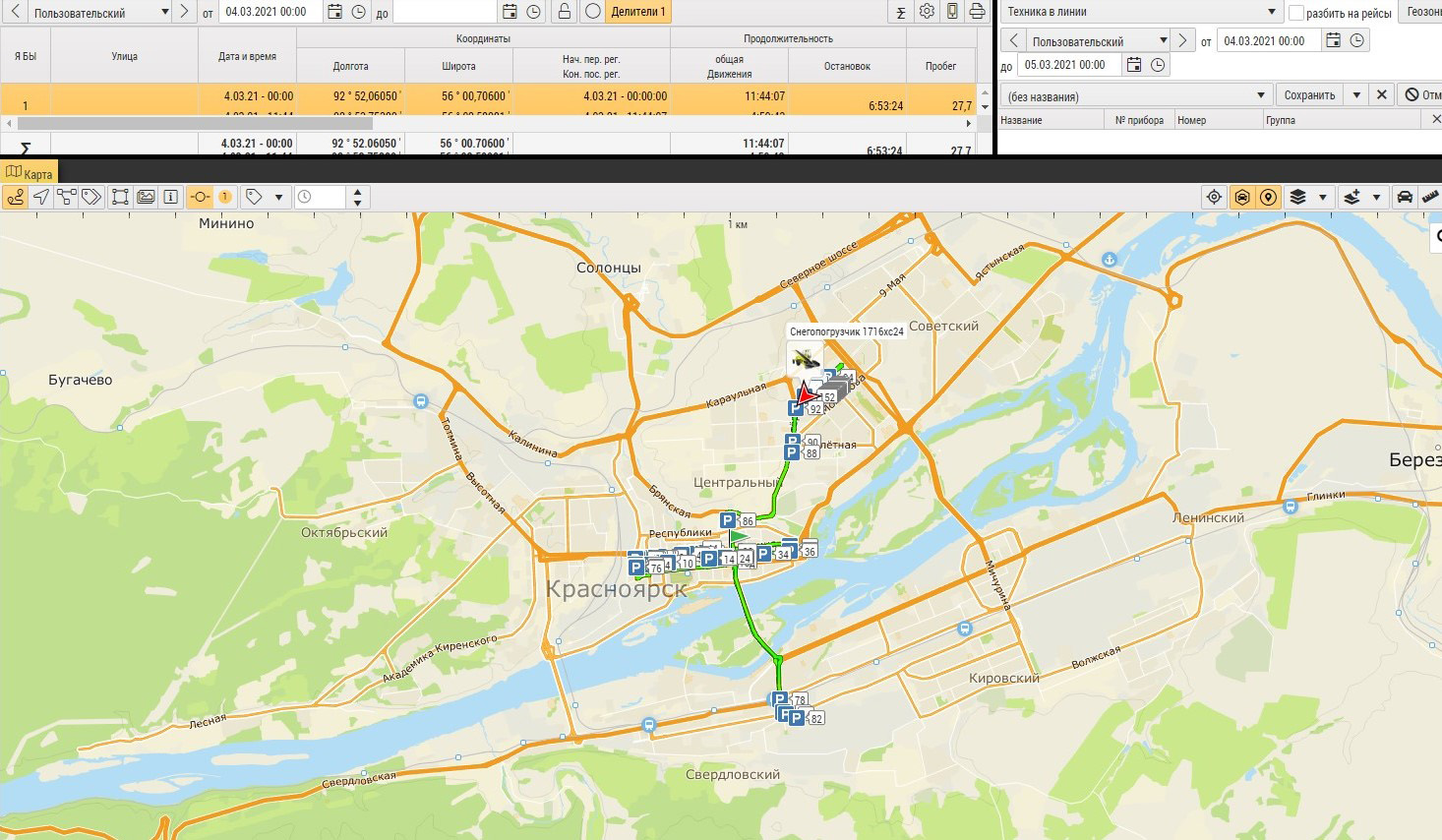Select the ruler measurement tool
The height and width of the screenshot is (840, 1442).
coord(1430,197)
